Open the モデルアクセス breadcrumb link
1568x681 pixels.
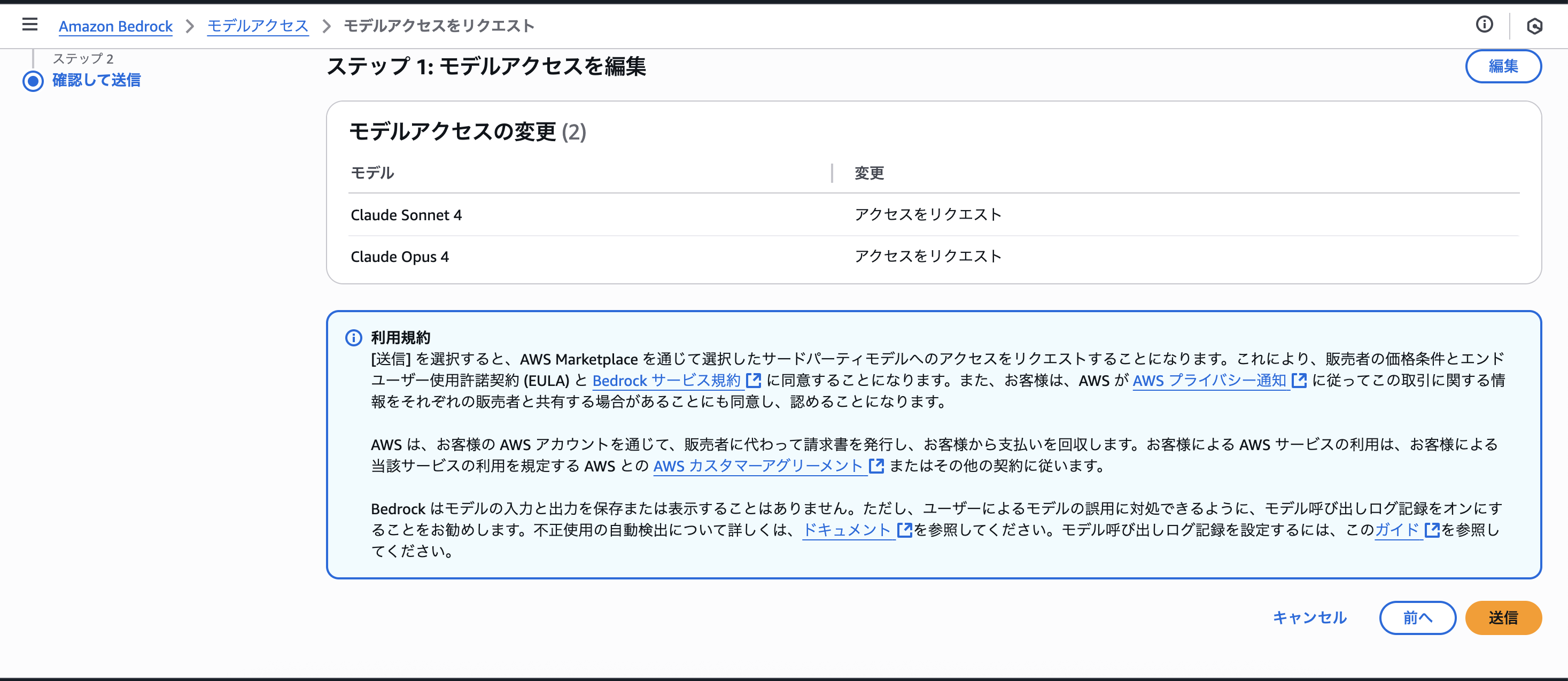click(x=258, y=26)
